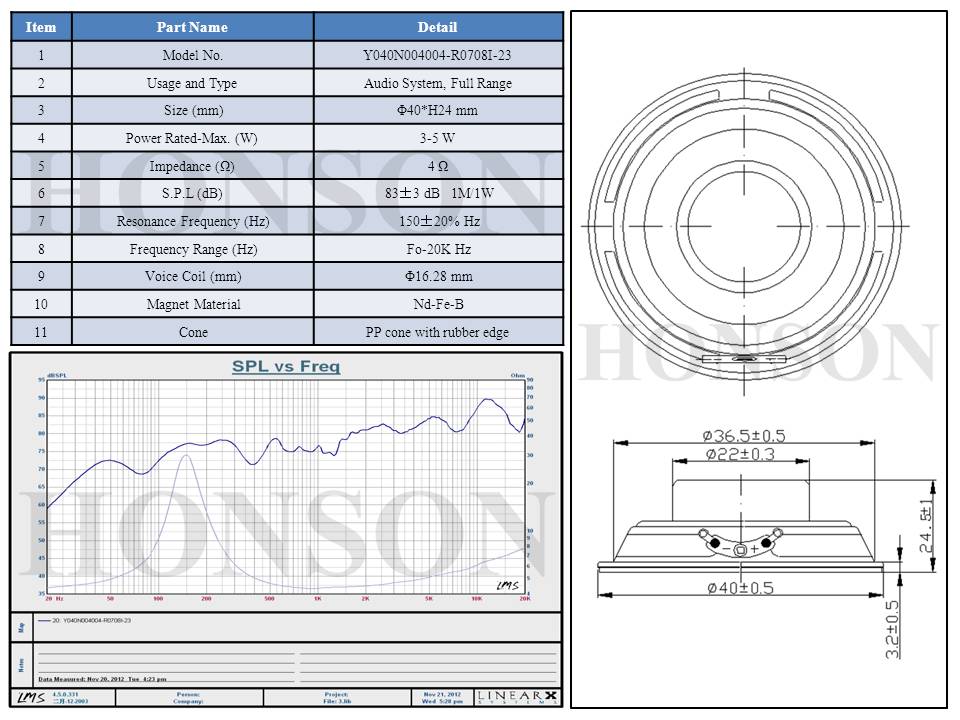
Task: Click the LinearX Systems logo
Action: coord(517,696)
